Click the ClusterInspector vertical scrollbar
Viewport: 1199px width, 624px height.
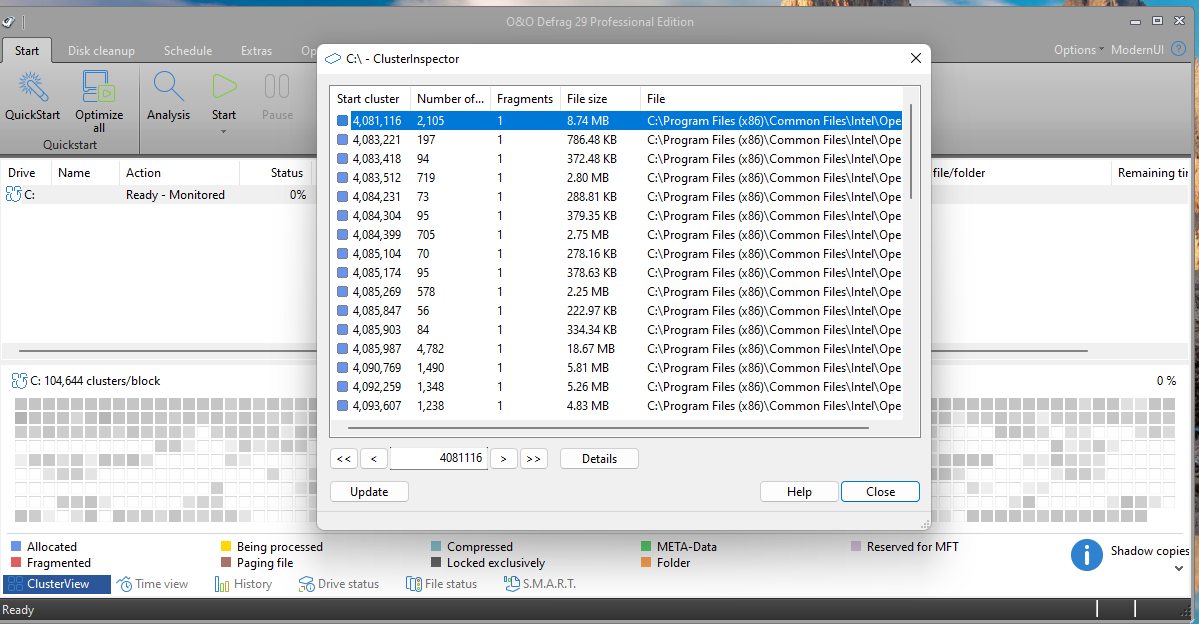click(x=911, y=153)
